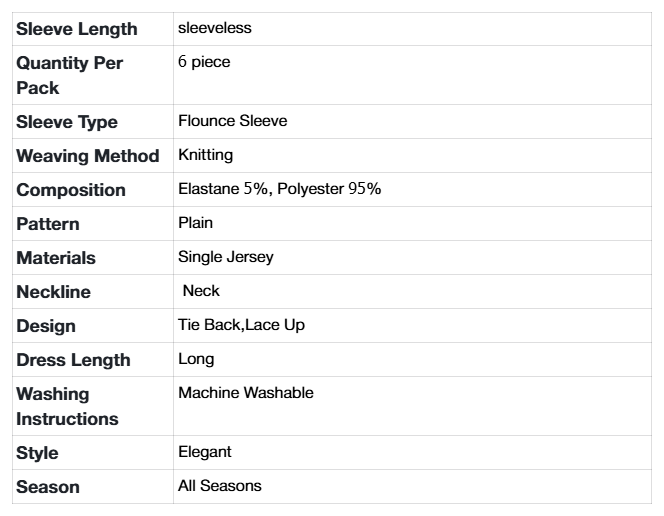The image size is (664, 516).
Task: Click the 'Machine Washable' value
Action: coord(245,393)
